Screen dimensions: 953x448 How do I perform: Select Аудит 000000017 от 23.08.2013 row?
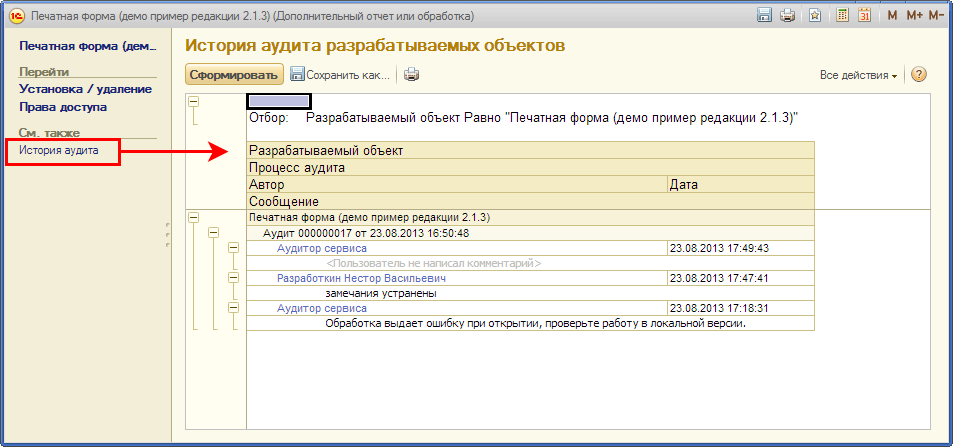(530, 233)
